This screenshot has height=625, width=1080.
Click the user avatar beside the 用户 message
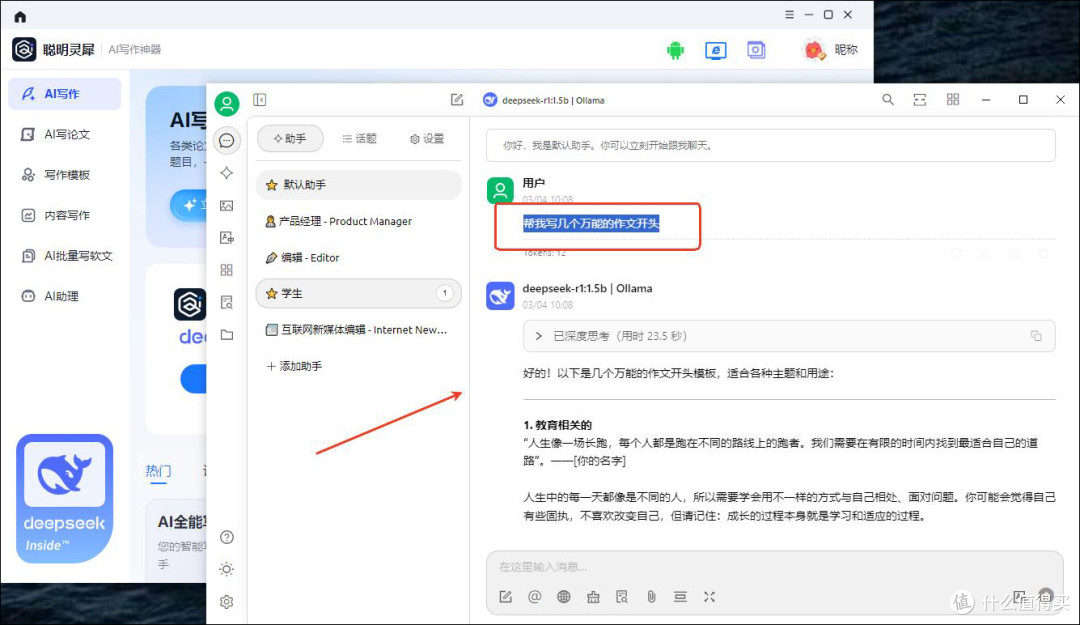(x=500, y=190)
